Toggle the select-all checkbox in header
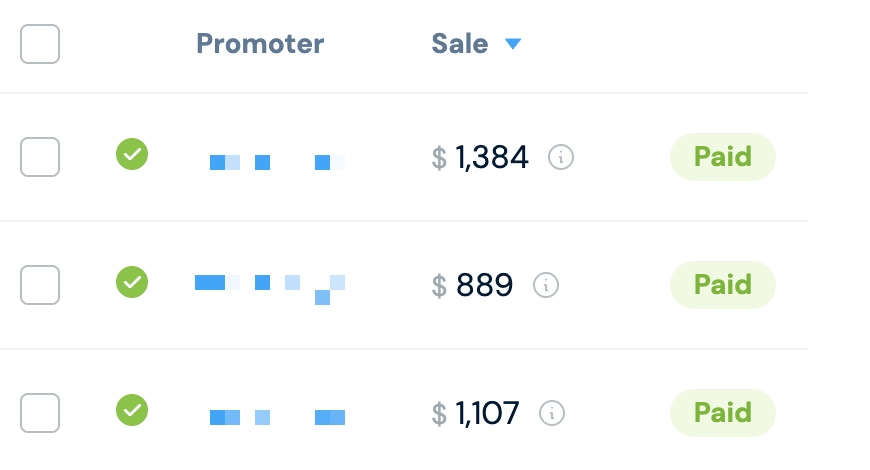The image size is (870, 470). (40, 44)
